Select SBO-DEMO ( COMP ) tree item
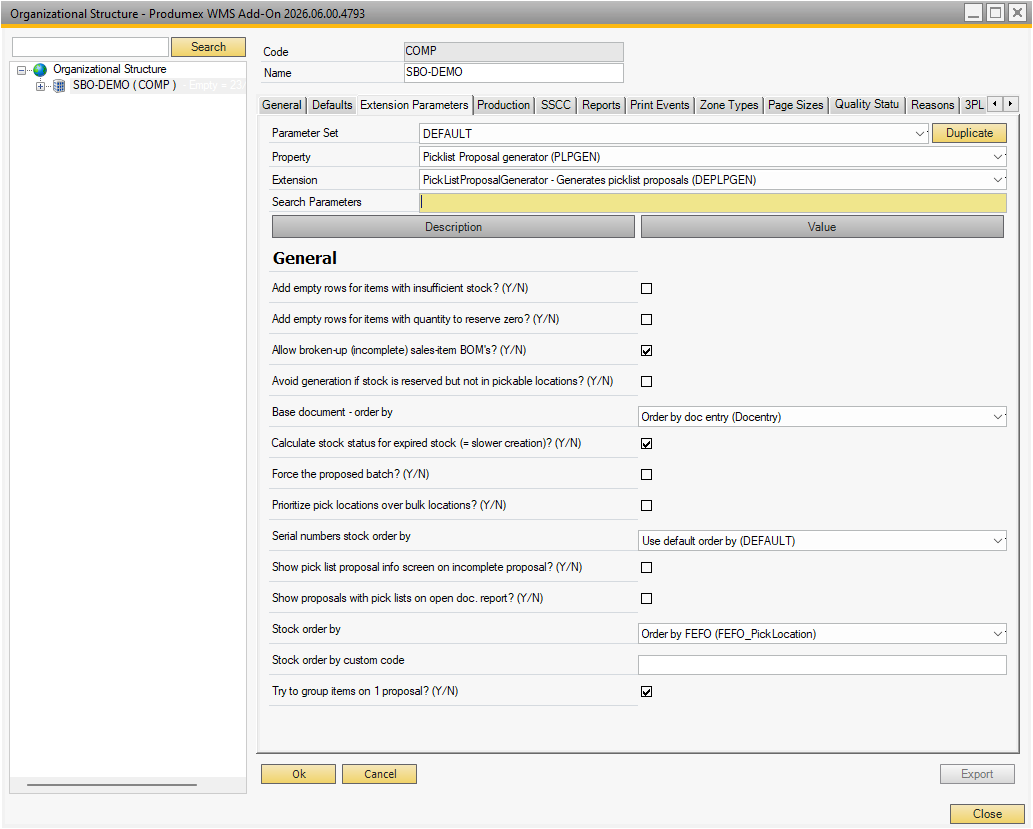The height and width of the screenshot is (829, 1033). coord(125,85)
